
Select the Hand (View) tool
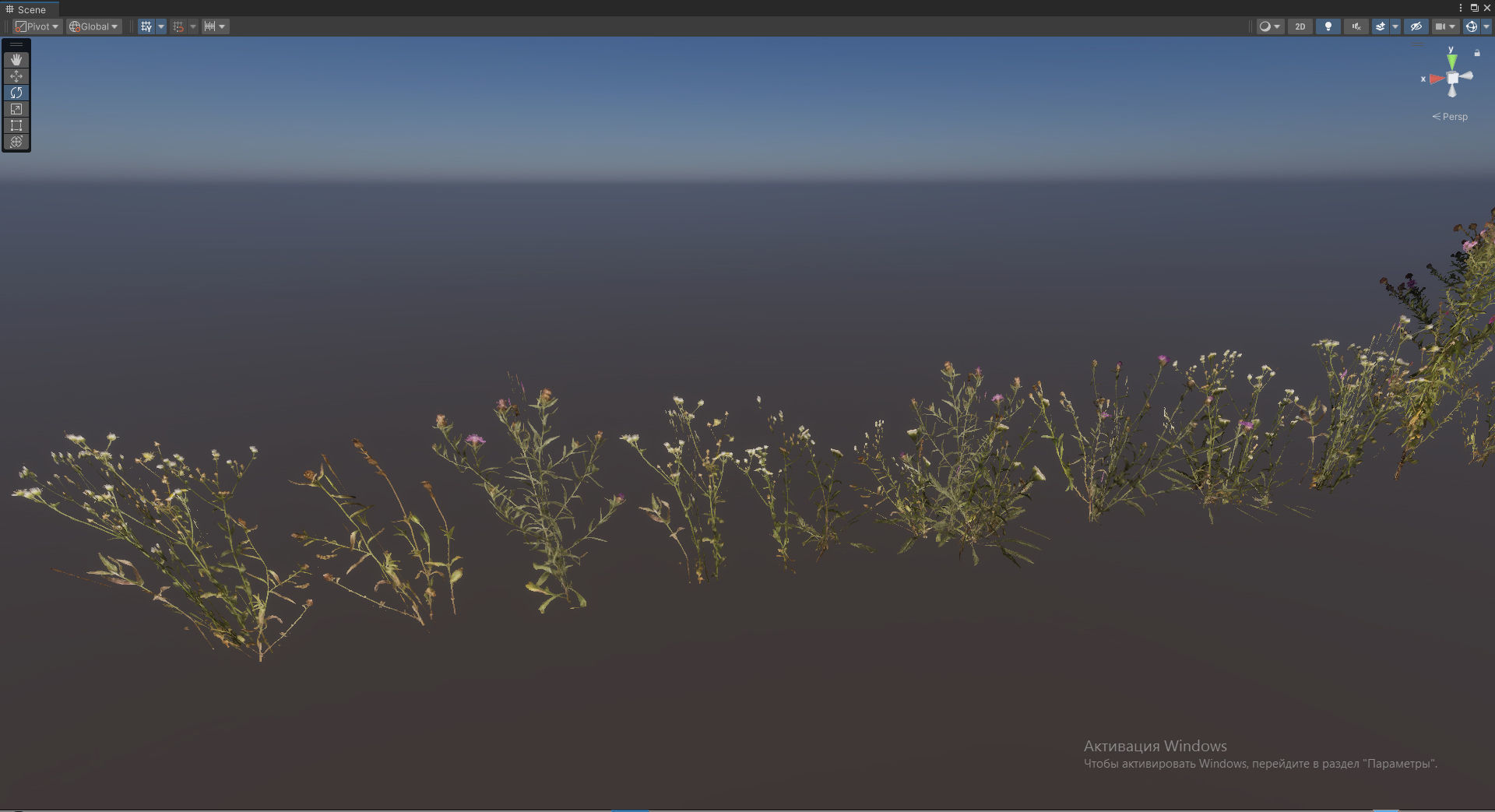(16, 60)
